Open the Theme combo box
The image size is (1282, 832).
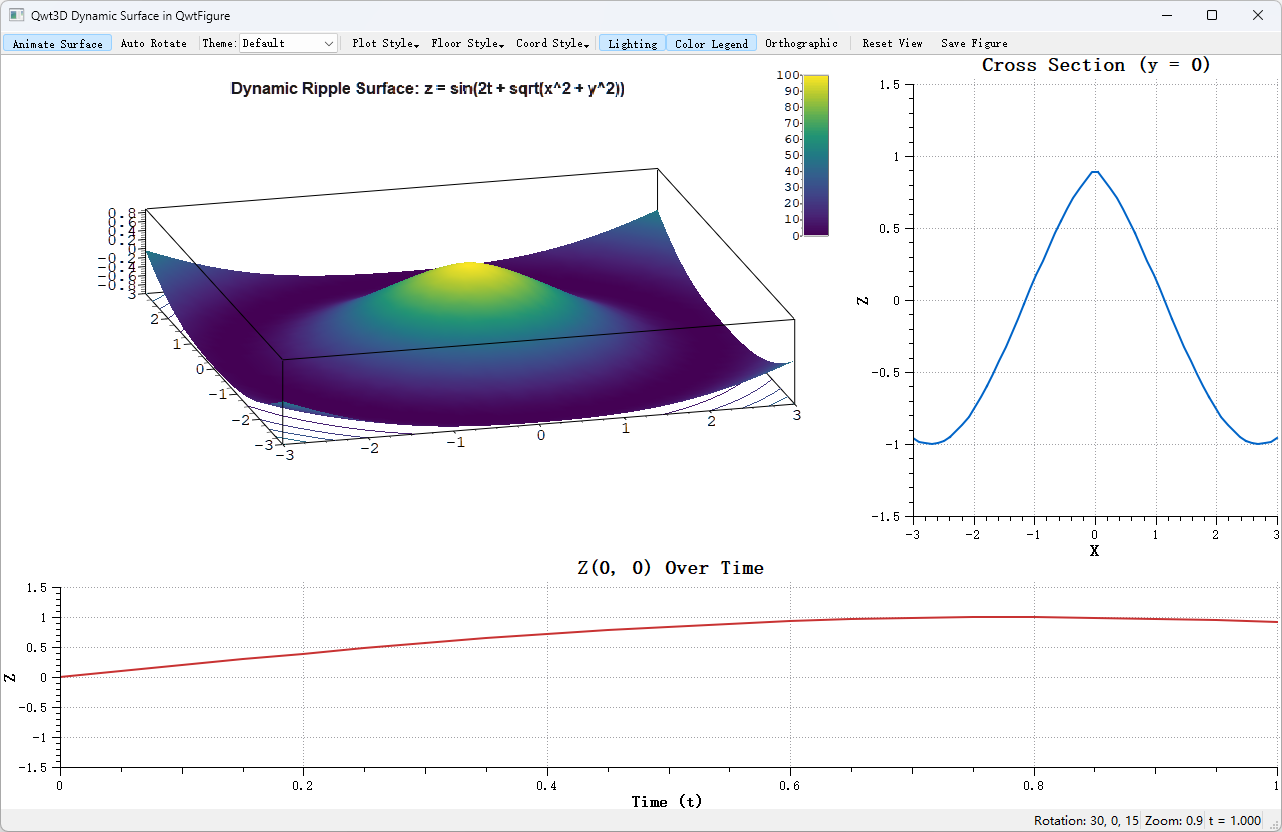[288, 43]
